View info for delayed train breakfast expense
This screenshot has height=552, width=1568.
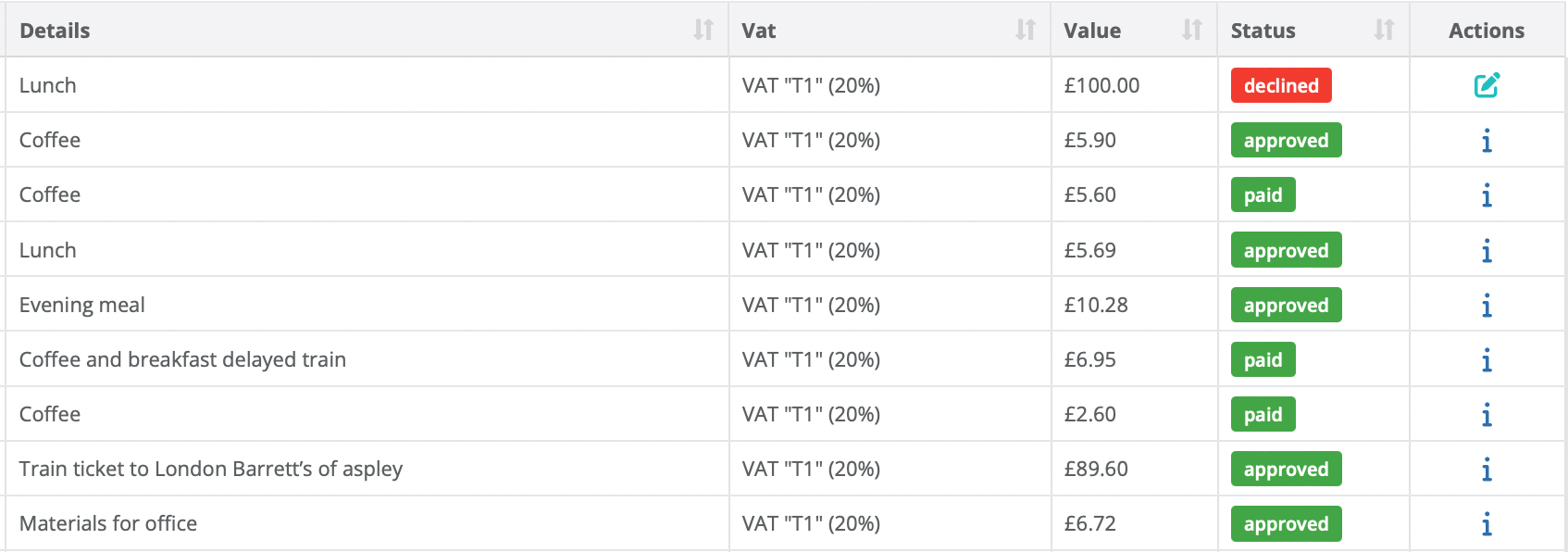pyautogui.click(x=1487, y=360)
